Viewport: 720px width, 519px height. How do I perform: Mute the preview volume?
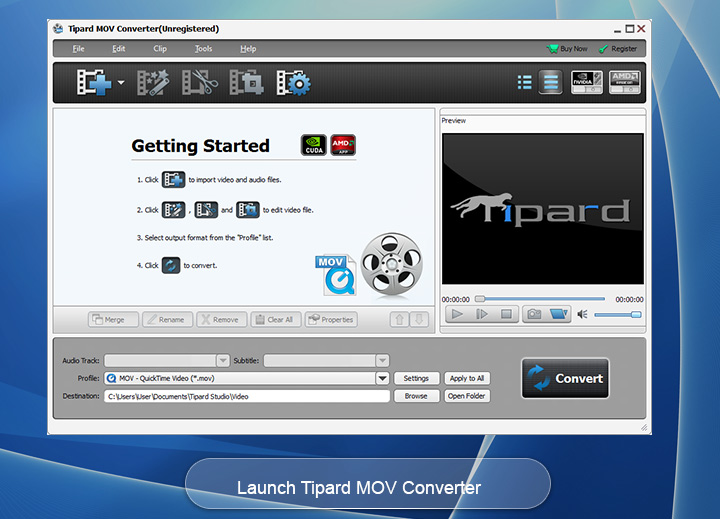582,315
